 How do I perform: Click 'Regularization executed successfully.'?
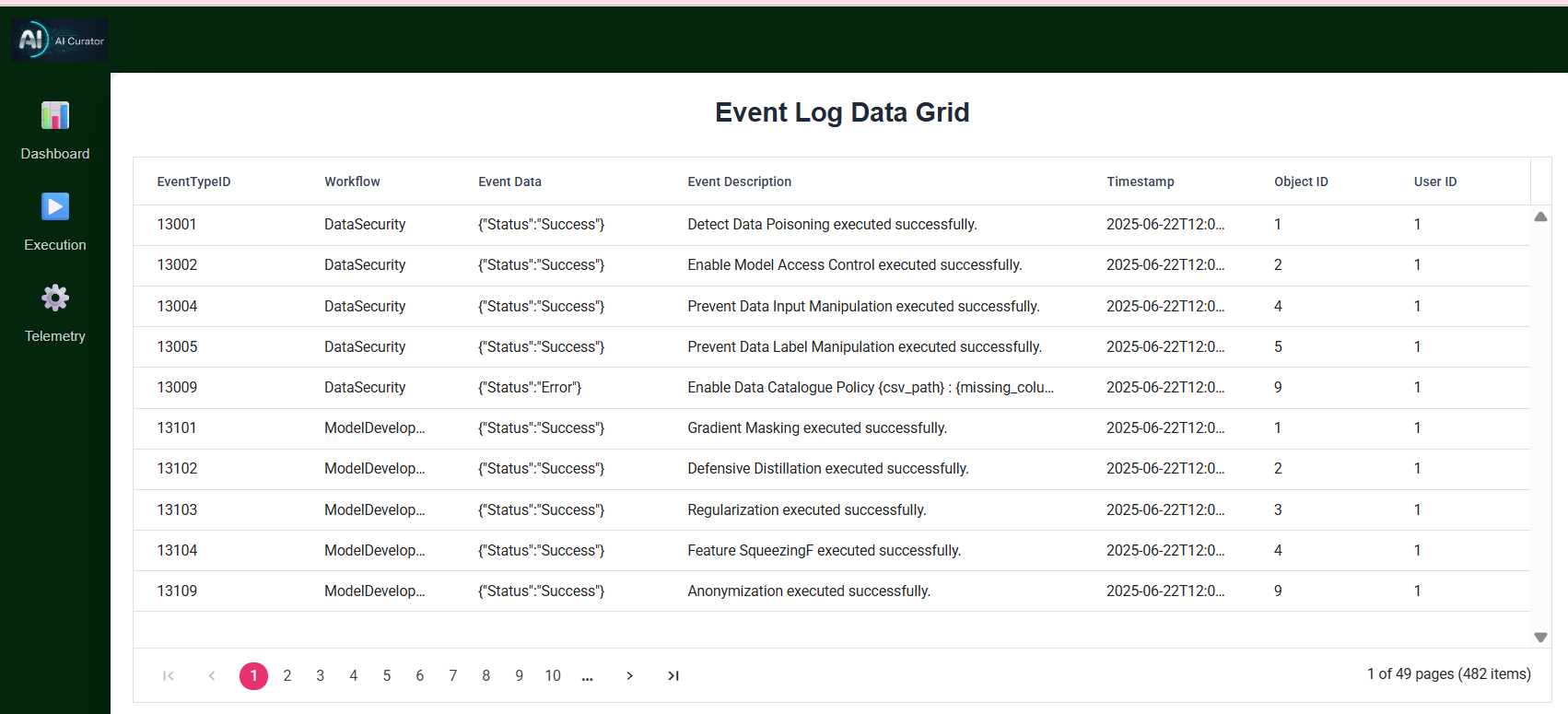(807, 509)
